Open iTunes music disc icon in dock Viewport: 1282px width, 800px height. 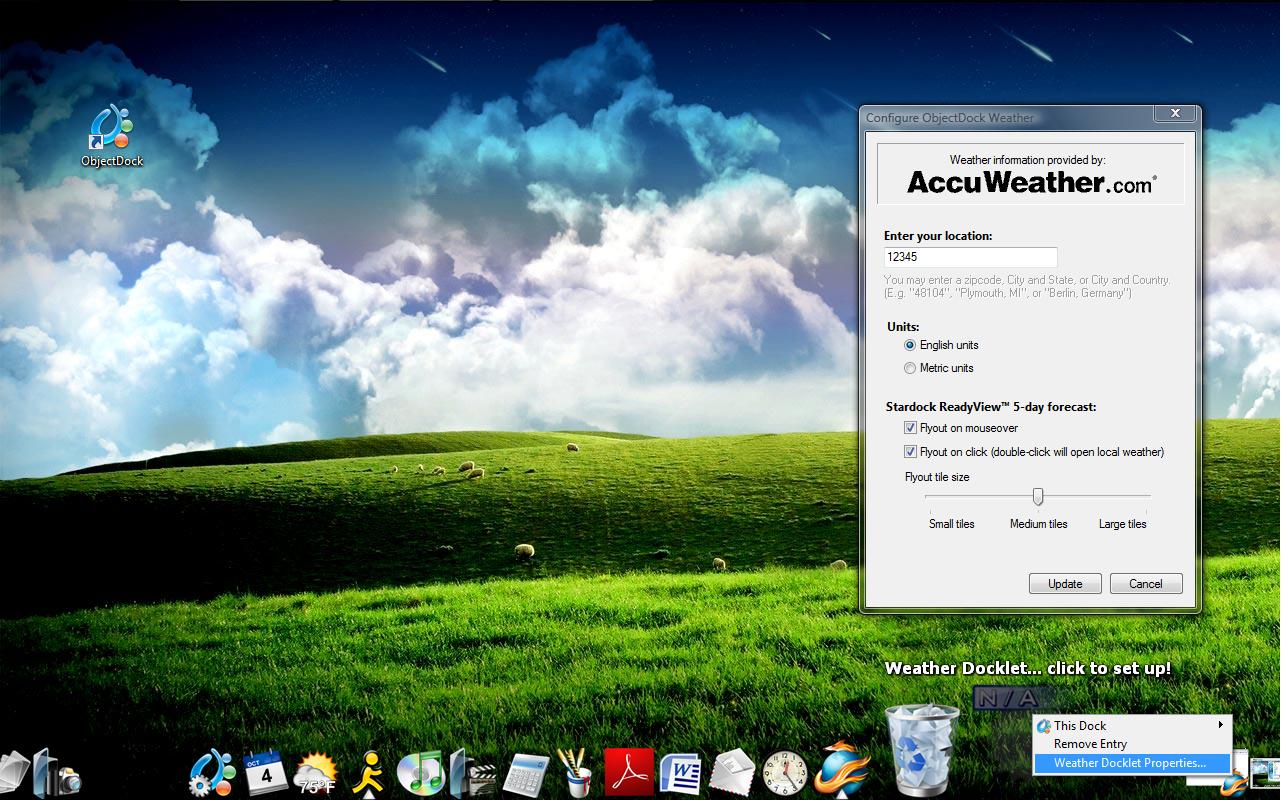(x=420, y=773)
